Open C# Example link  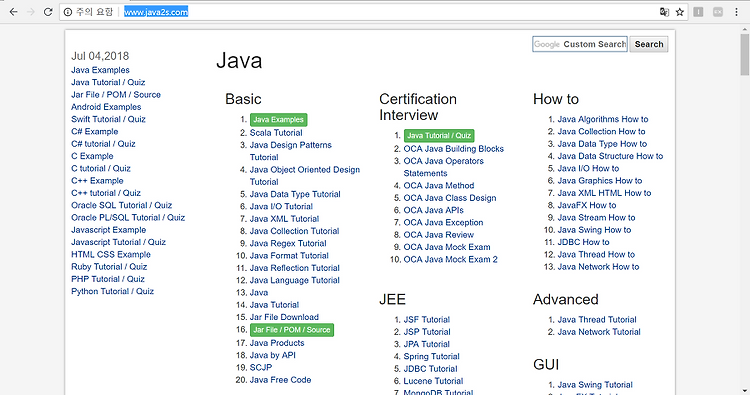click(x=95, y=132)
